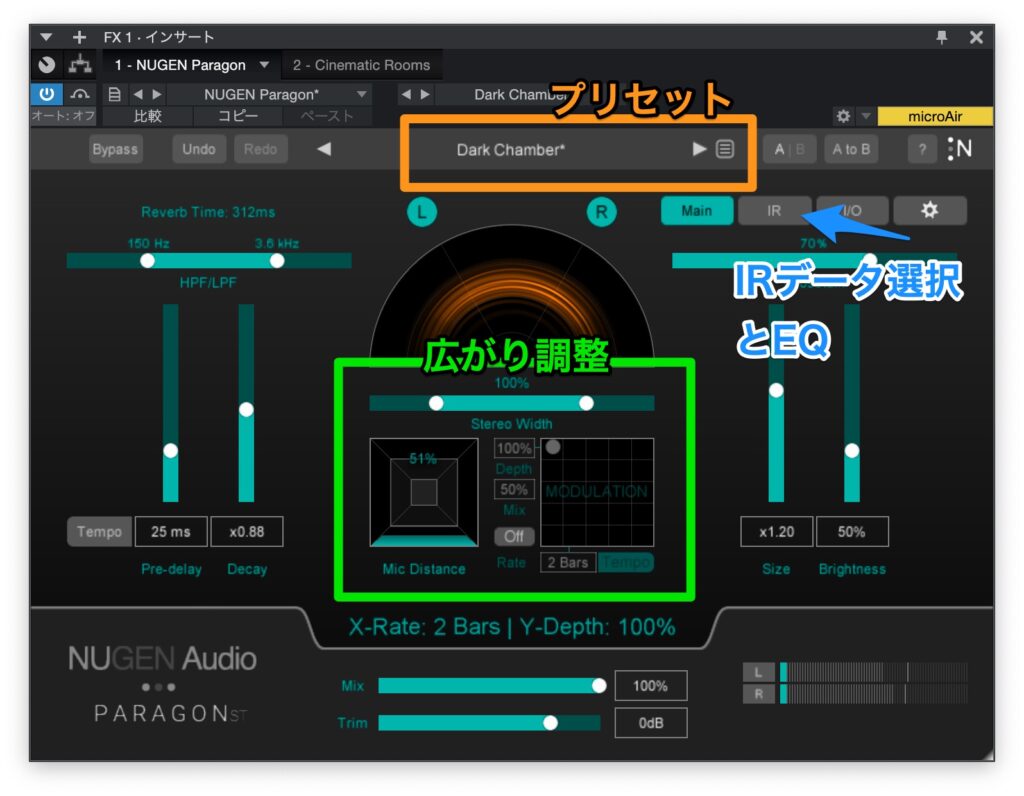Open the preset list menu icon
The width and height of the screenshot is (1024, 796).
[725, 149]
